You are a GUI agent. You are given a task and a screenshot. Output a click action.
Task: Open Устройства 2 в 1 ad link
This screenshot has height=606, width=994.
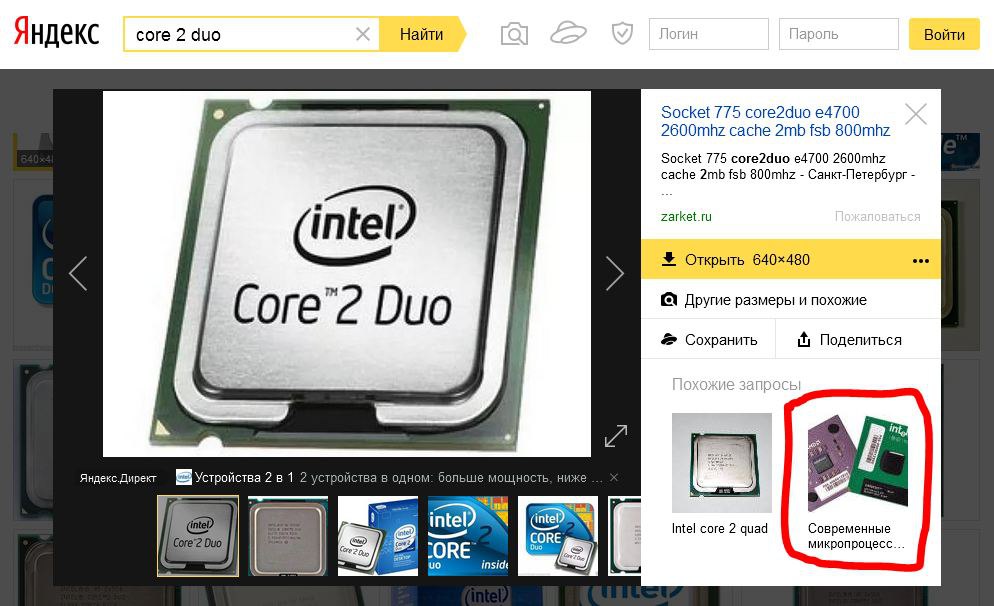pyautogui.click(x=244, y=477)
